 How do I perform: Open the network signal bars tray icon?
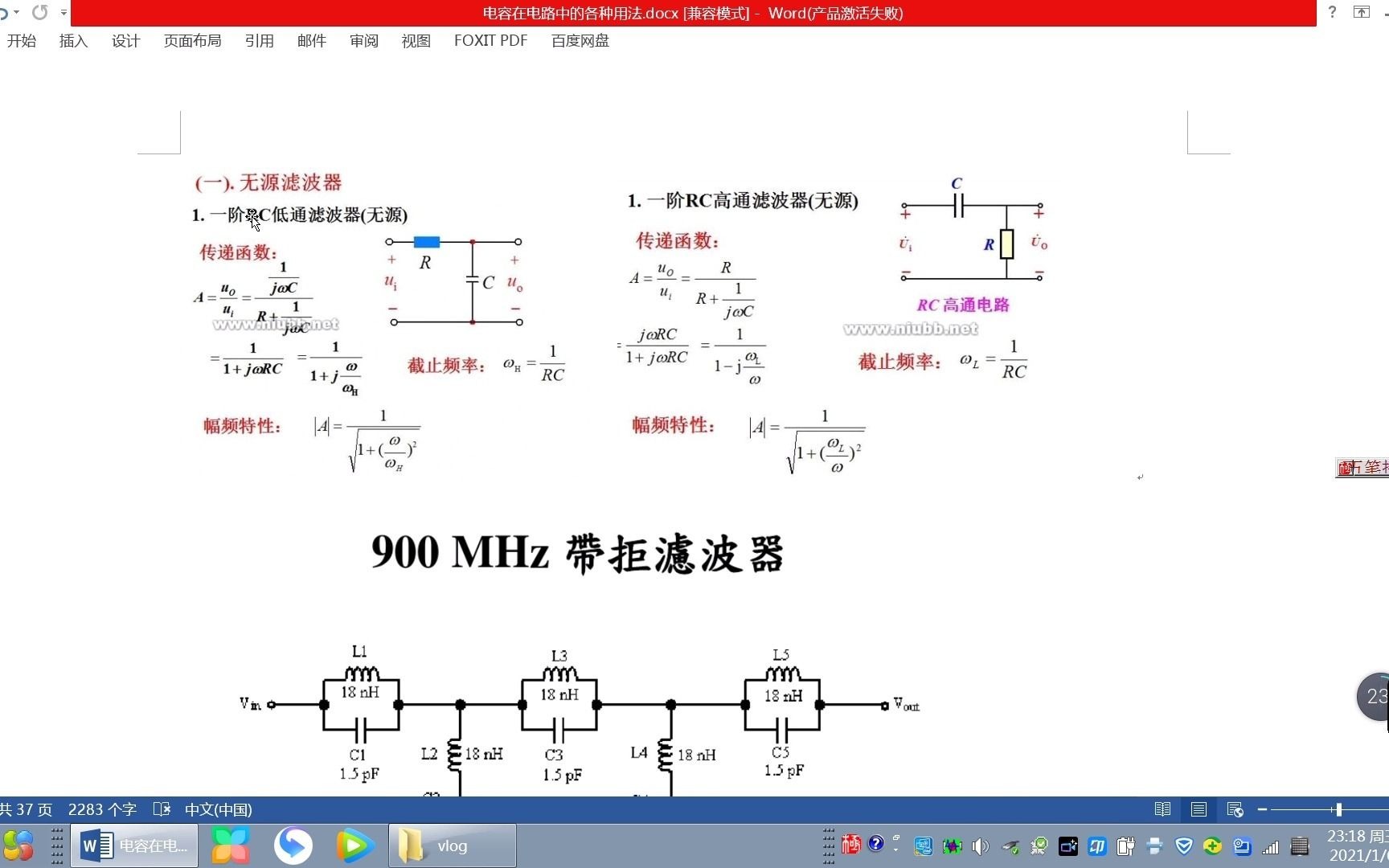[x=1271, y=846]
